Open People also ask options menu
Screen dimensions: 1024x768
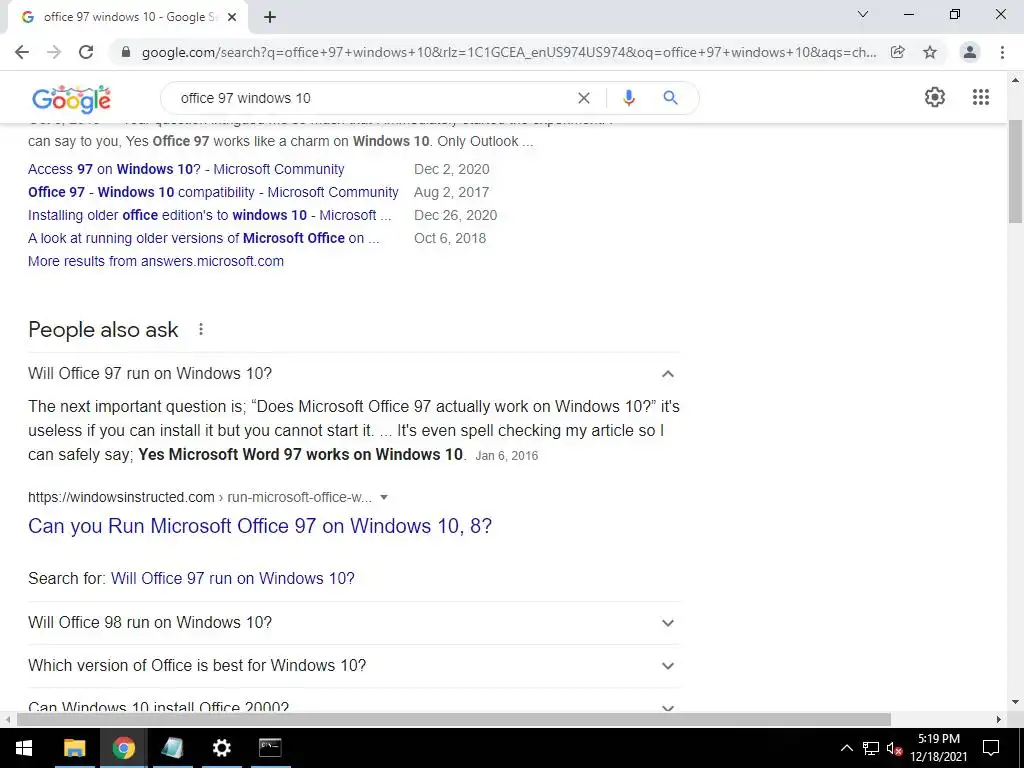tap(201, 329)
